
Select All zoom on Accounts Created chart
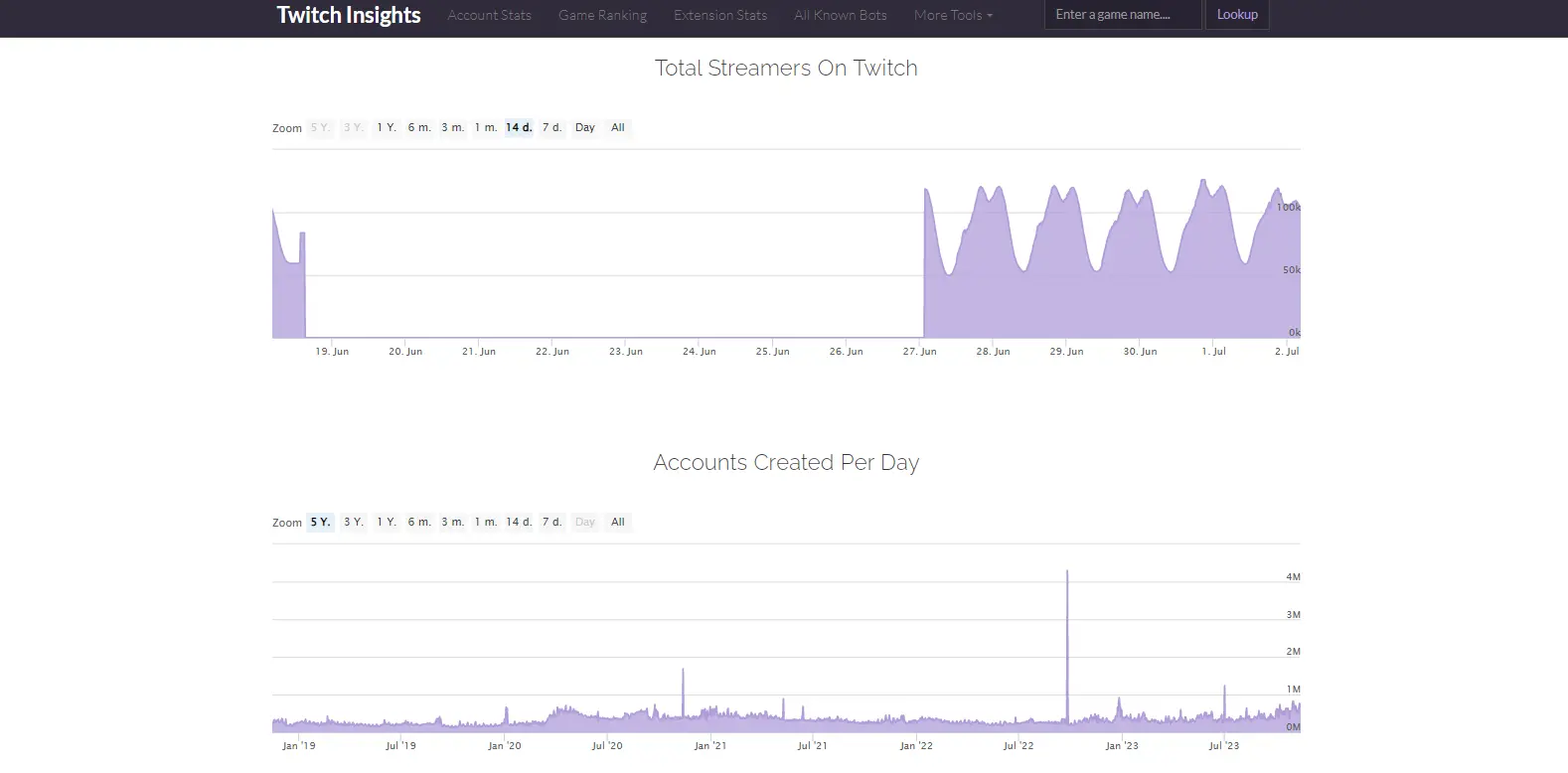click(618, 522)
